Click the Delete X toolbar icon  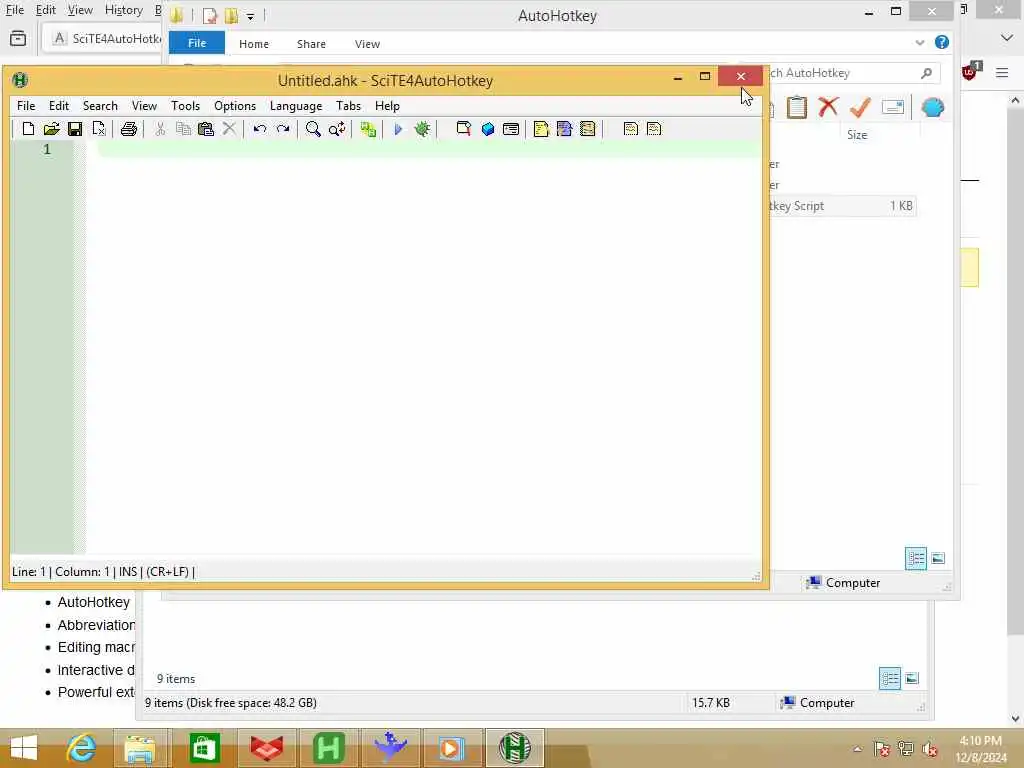point(229,129)
